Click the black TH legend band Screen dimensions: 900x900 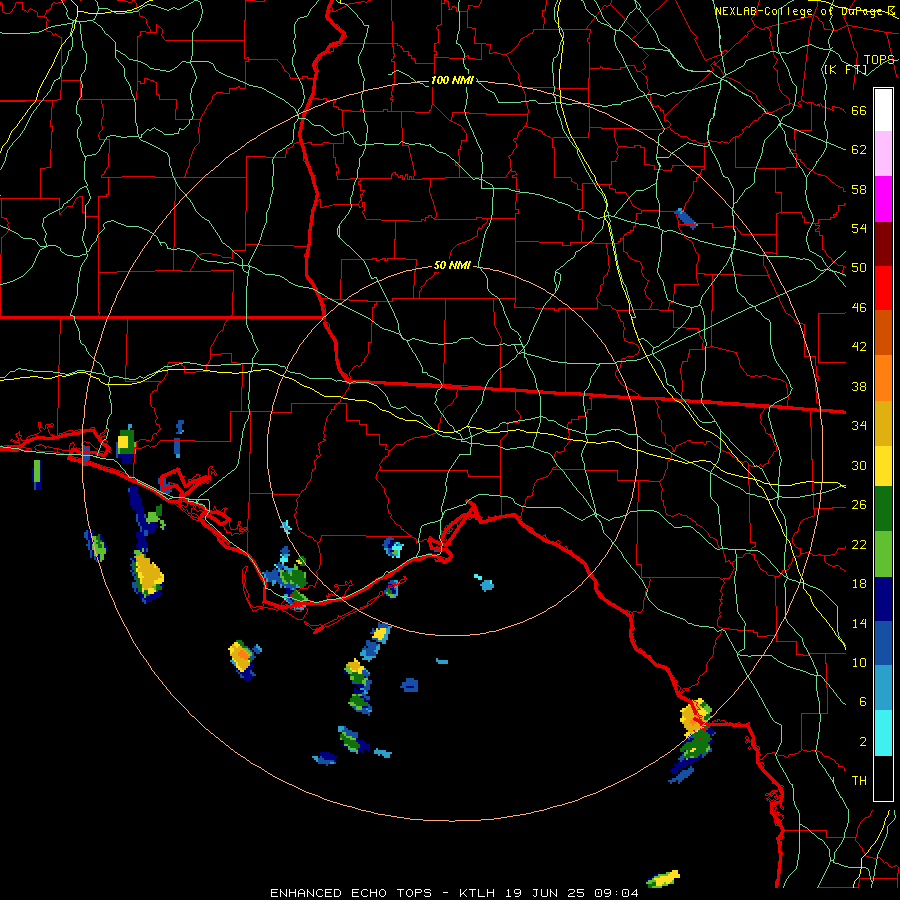click(883, 778)
